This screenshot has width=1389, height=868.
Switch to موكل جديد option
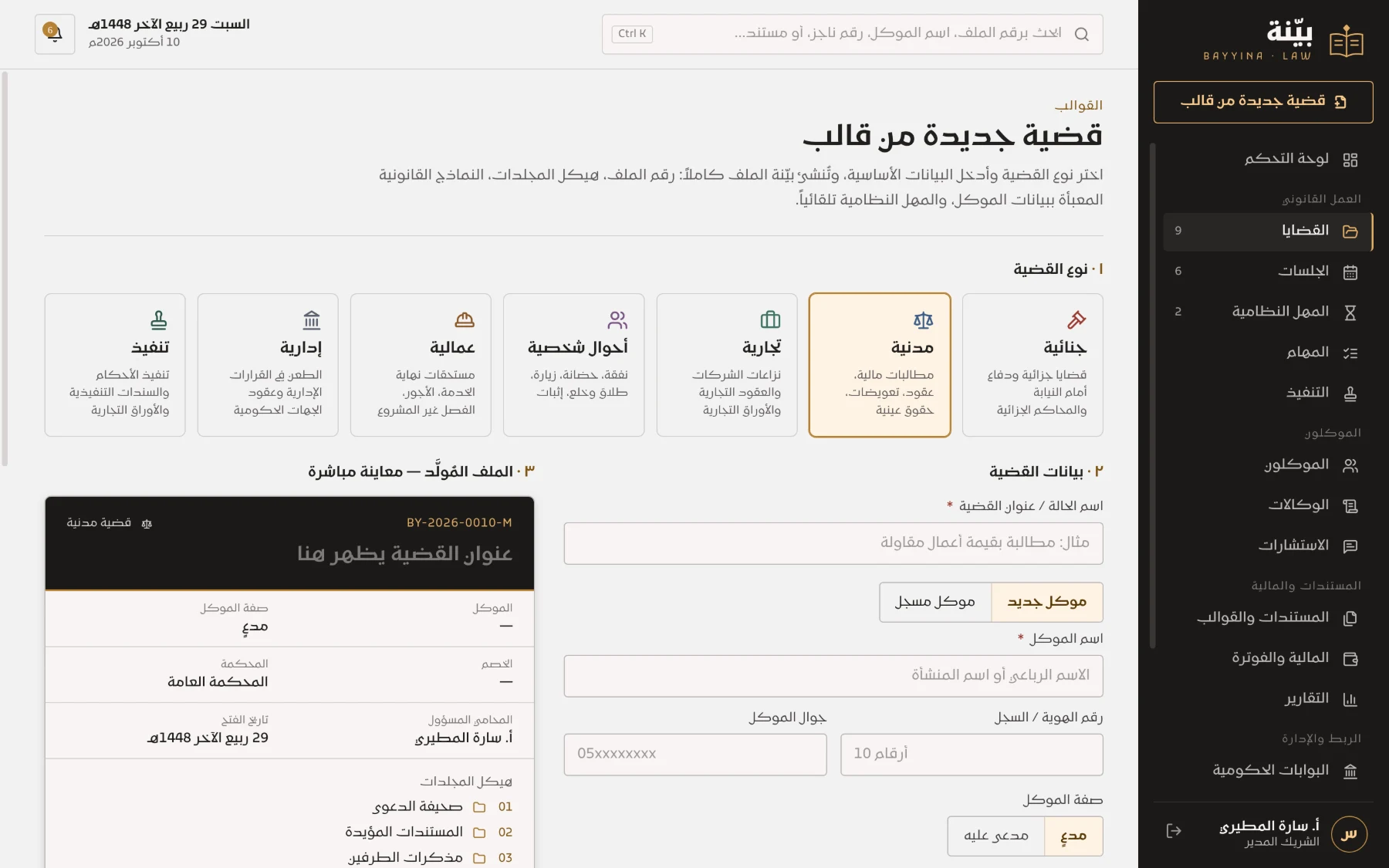tap(1047, 602)
